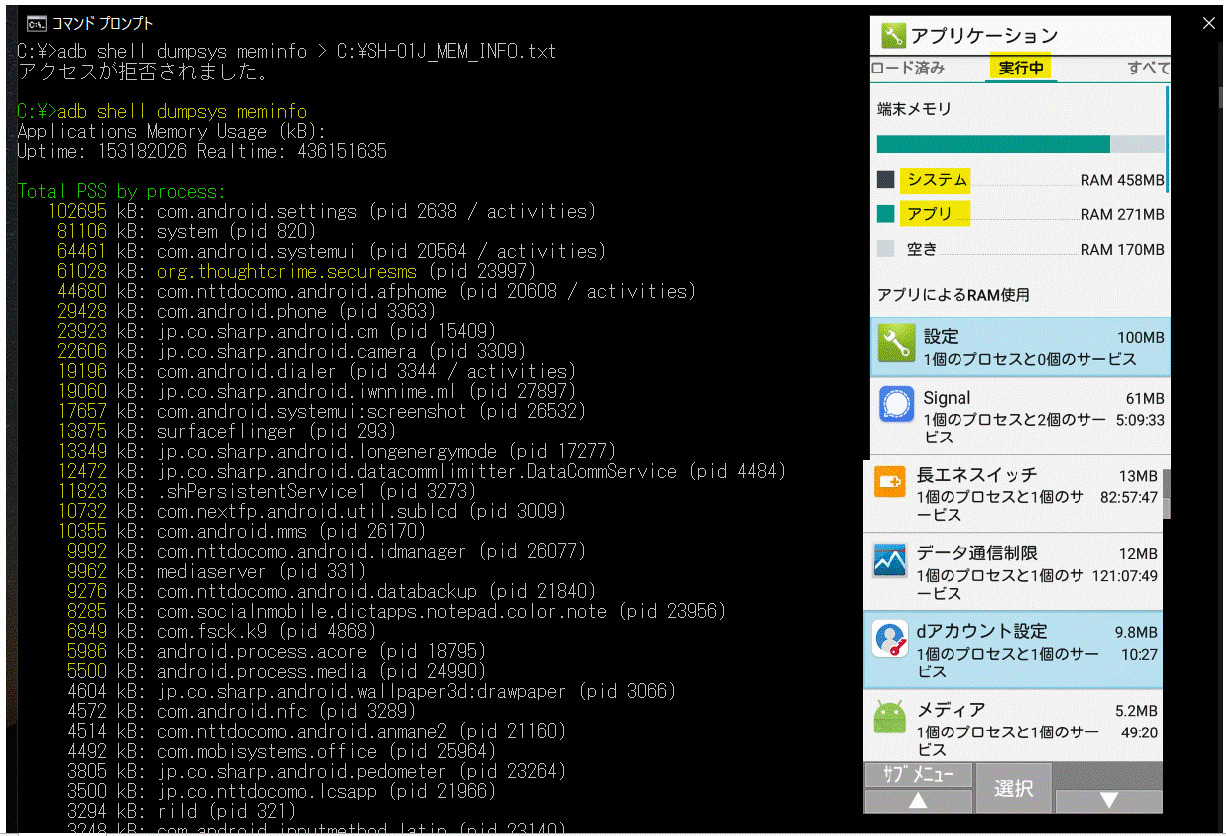
Task: Click the 設定 wrench app icon
Action: [897, 345]
